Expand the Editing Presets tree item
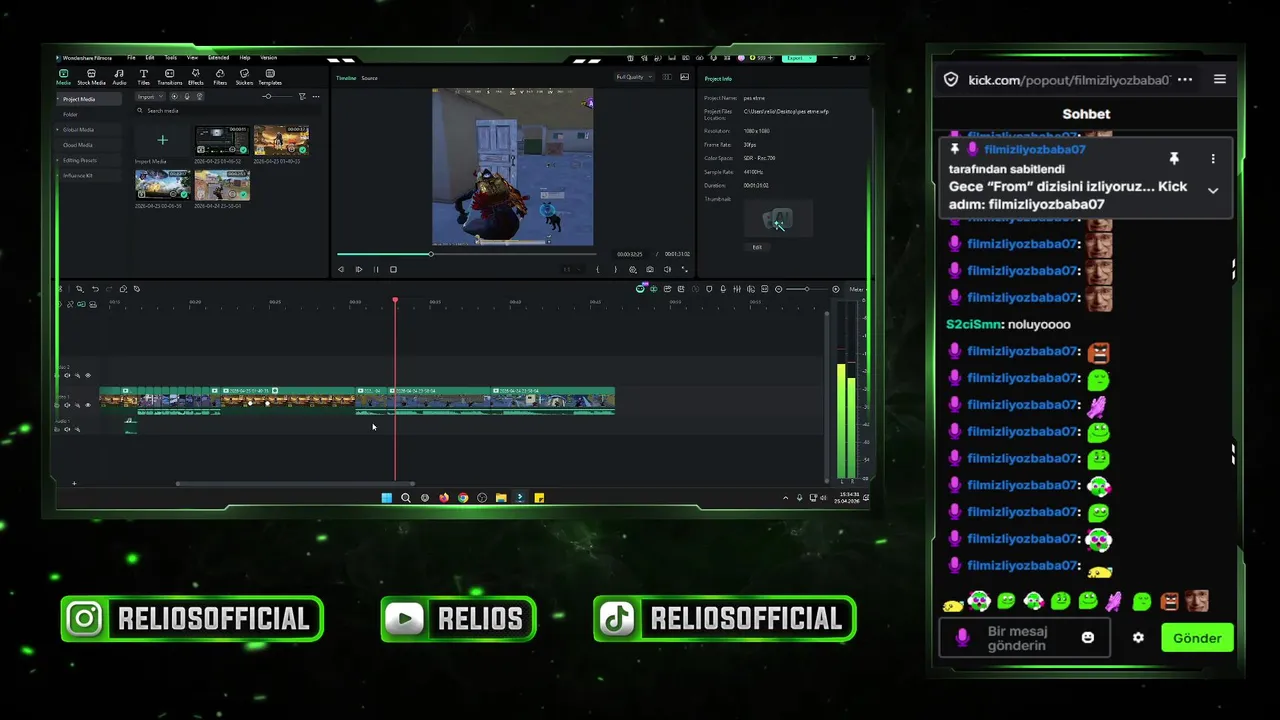1280x720 pixels. pyautogui.click(x=58, y=160)
